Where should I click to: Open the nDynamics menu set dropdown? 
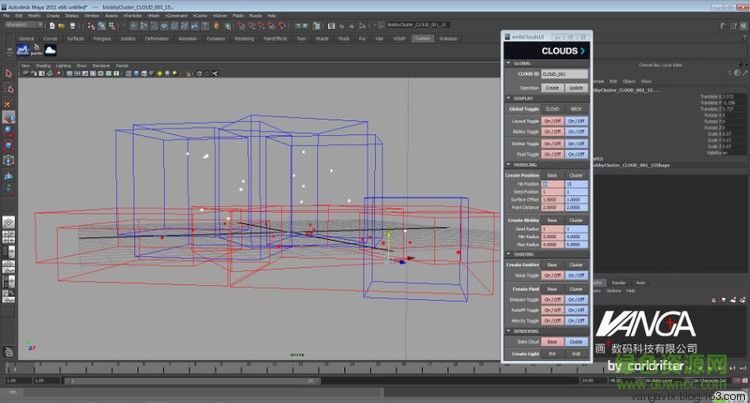[24, 27]
